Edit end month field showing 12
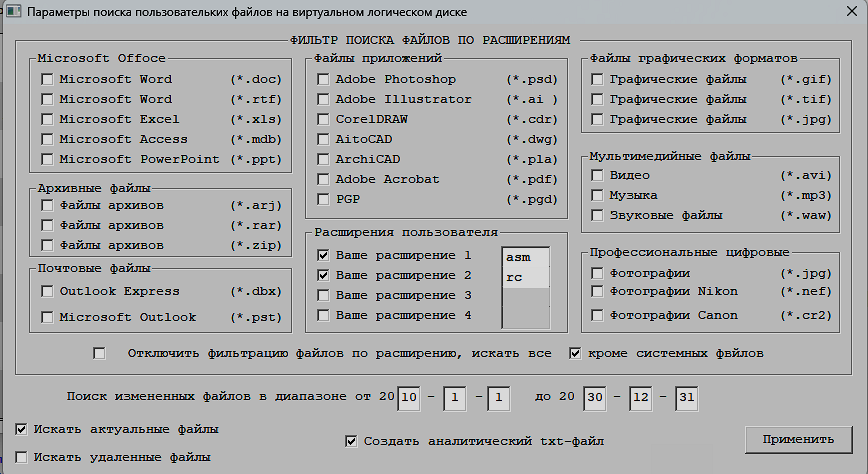The width and height of the screenshot is (868, 474). pos(640,398)
